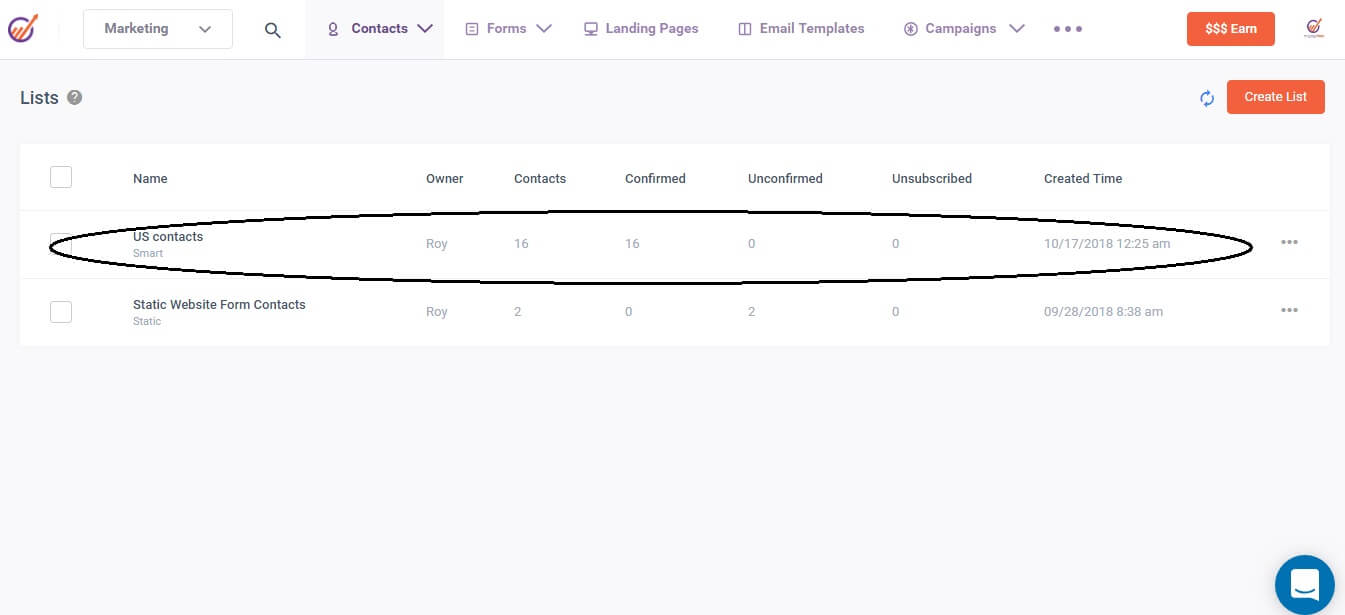Select the checkbox for US contacts list
Screen dimensions: 1345x615
click(61, 243)
